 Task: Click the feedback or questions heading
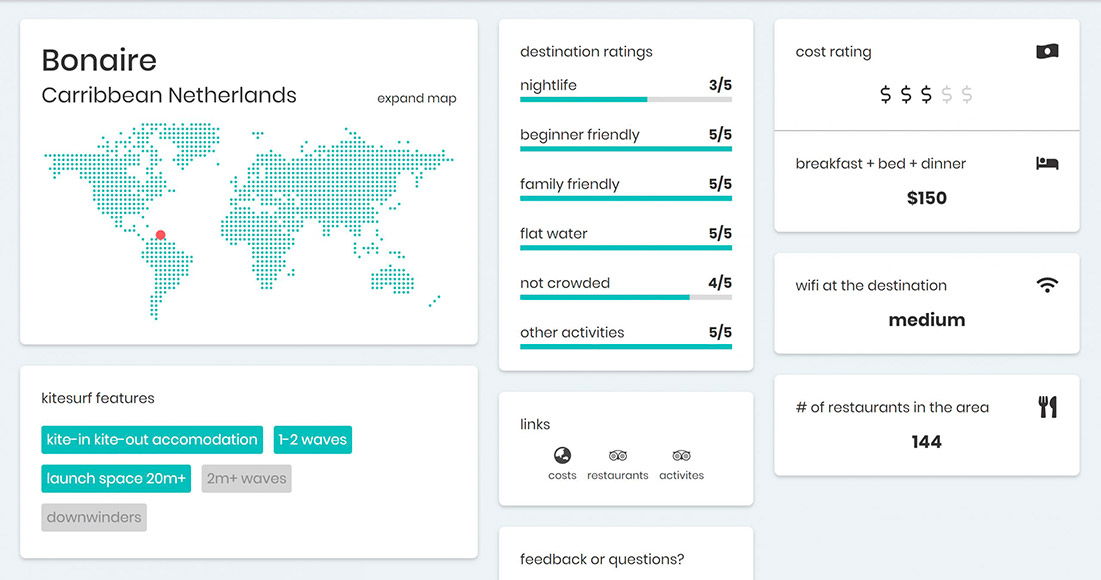(602, 560)
